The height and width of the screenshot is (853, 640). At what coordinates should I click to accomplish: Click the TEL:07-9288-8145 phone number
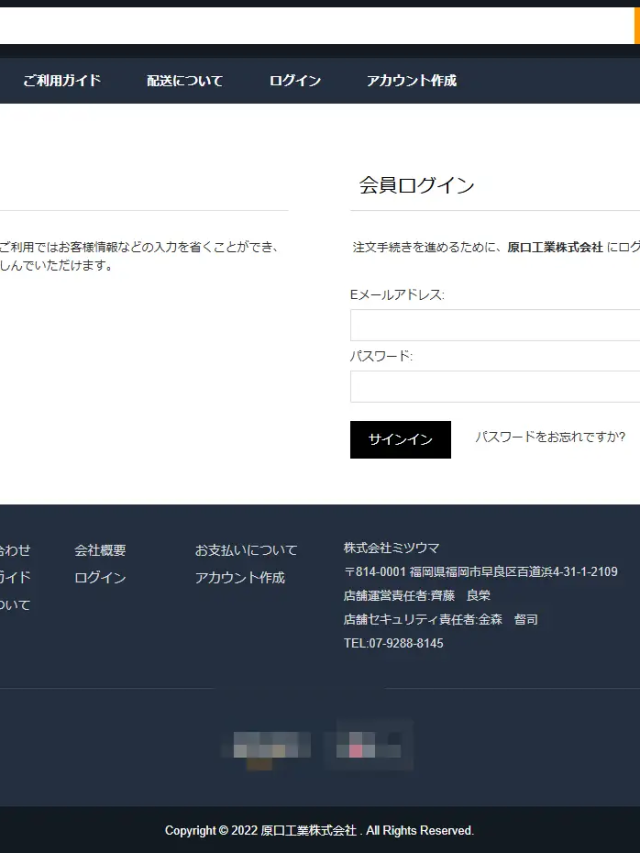(393, 643)
